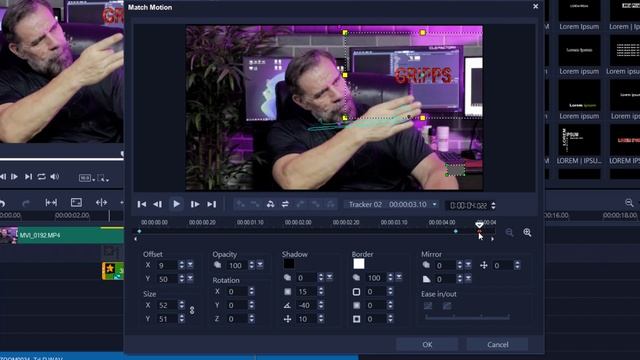Screen dimensions: 640x360
Task: Open Opacity slider dropdown
Action: [x=260, y=265]
